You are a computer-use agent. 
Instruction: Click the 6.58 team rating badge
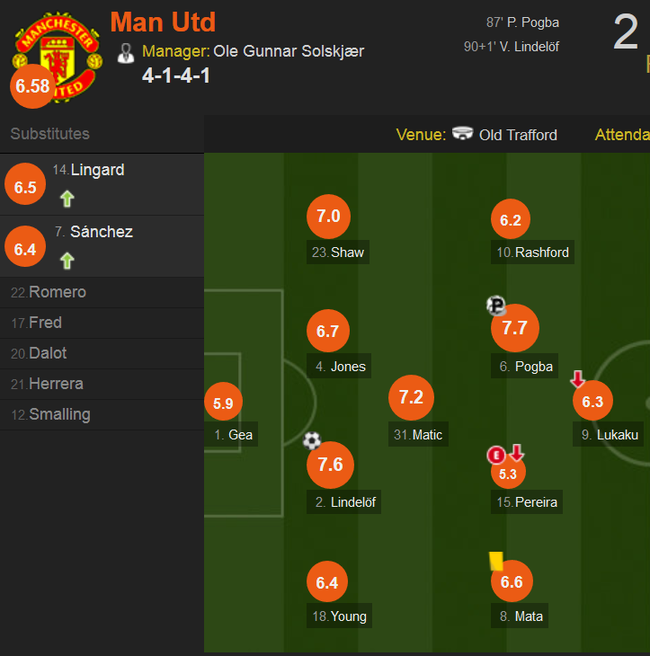pyautogui.click(x=33, y=86)
